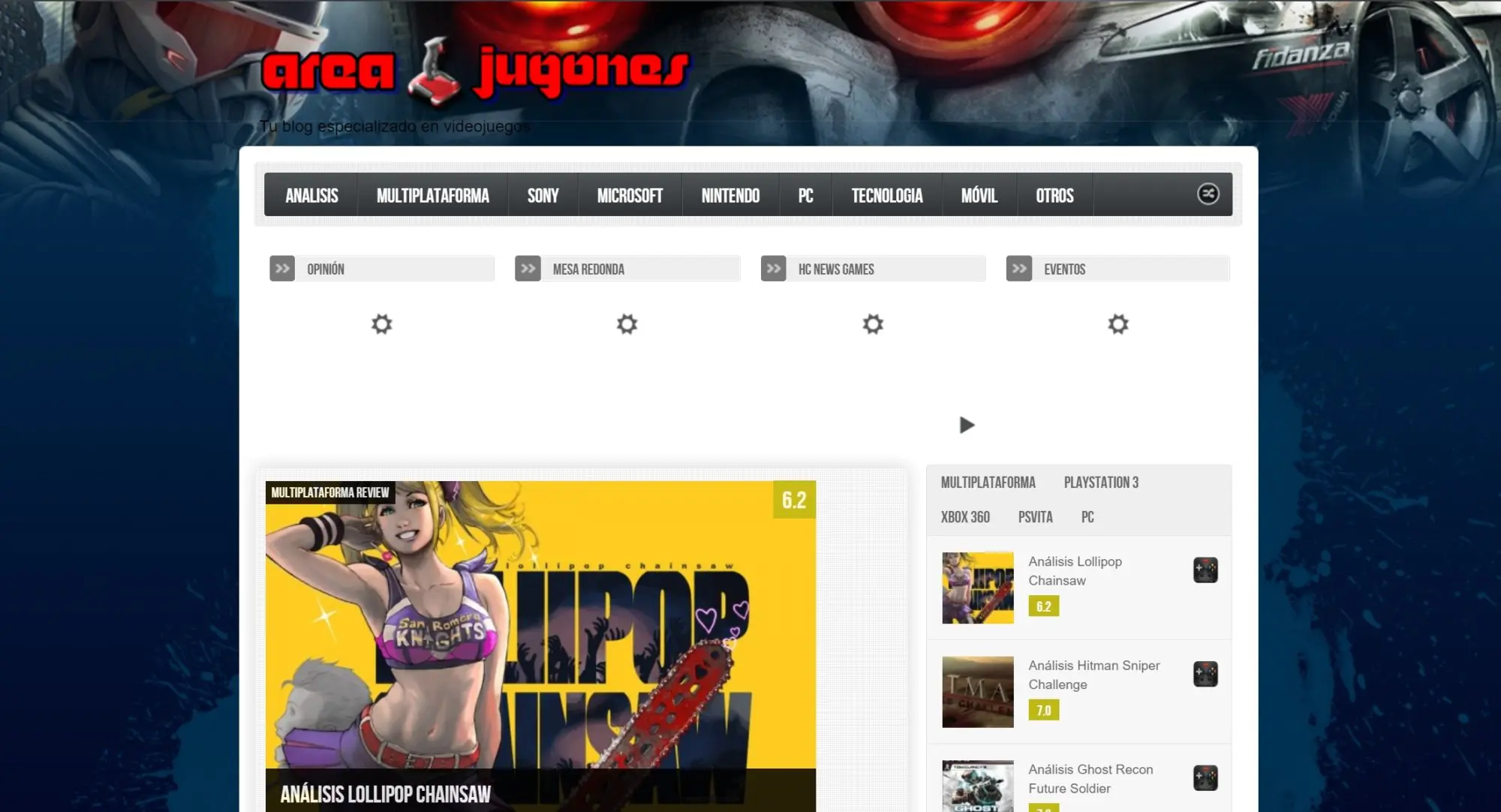The width and height of the screenshot is (1501, 812).
Task: Open the TECNOLOGIA menu
Action: (x=887, y=195)
